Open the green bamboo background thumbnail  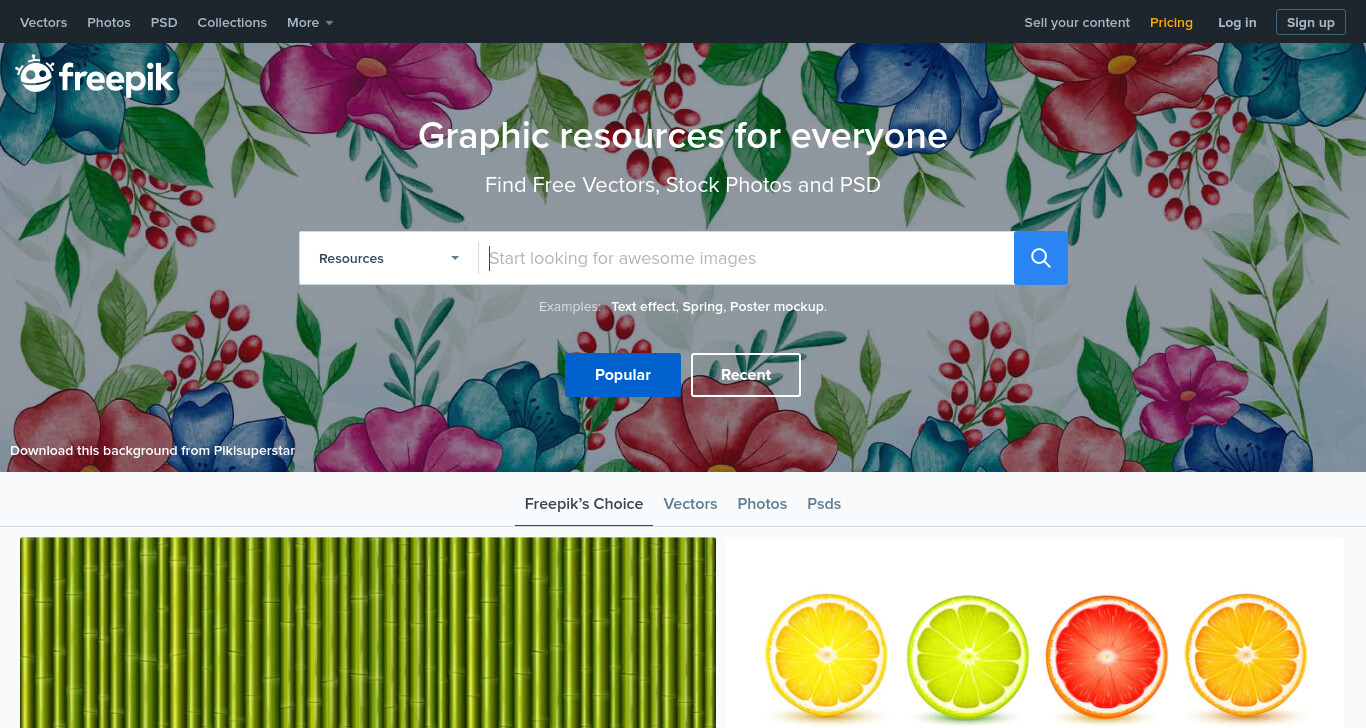pyautogui.click(x=368, y=632)
